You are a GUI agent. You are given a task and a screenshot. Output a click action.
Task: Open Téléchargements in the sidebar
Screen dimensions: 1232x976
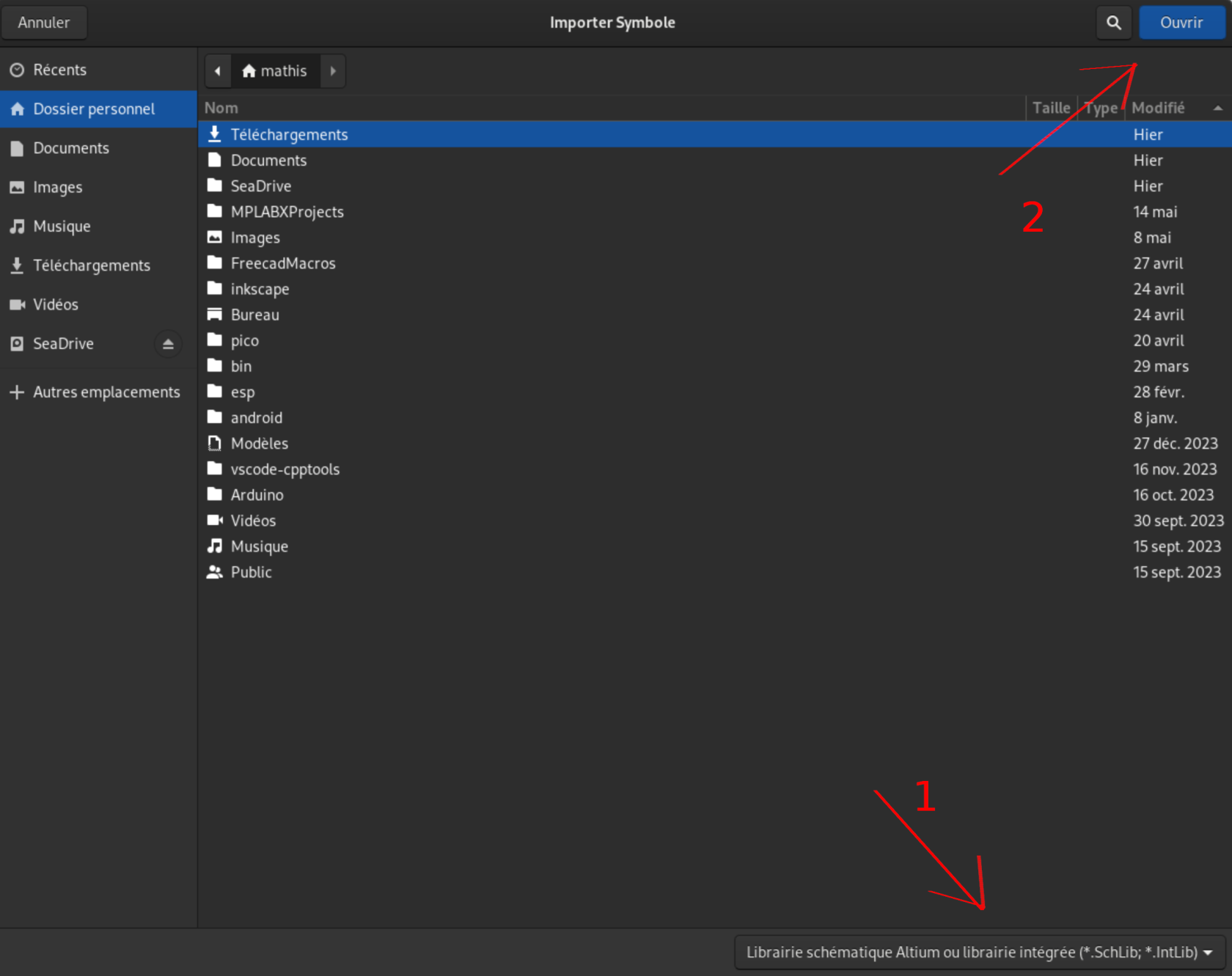(98, 265)
